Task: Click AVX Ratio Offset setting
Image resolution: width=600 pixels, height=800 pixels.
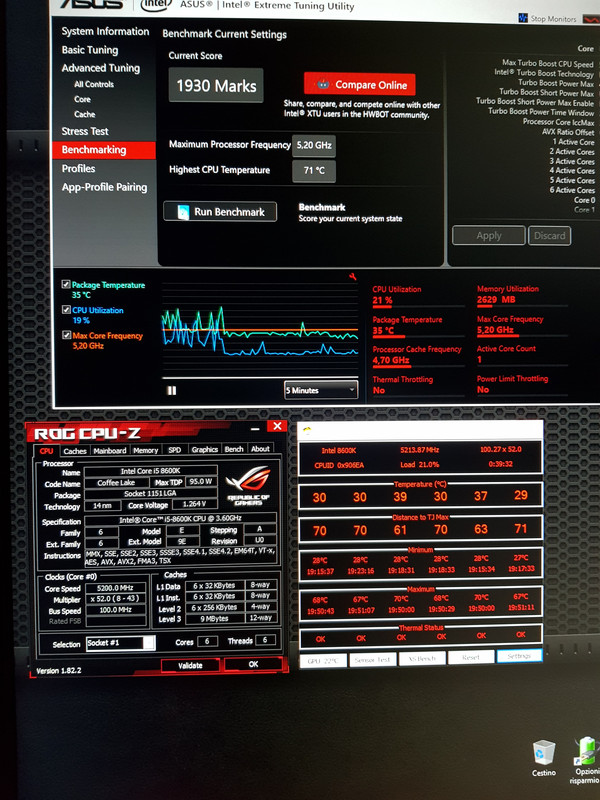Action: pyautogui.click(x=568, y=132)
